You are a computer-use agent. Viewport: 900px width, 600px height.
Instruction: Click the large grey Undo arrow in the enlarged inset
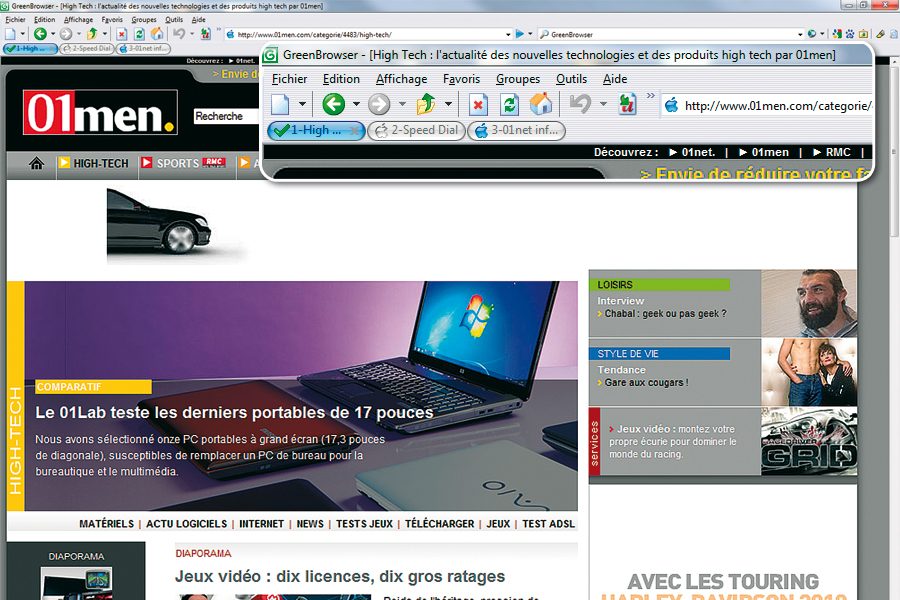pyautogui.click(x=580, y=104)
